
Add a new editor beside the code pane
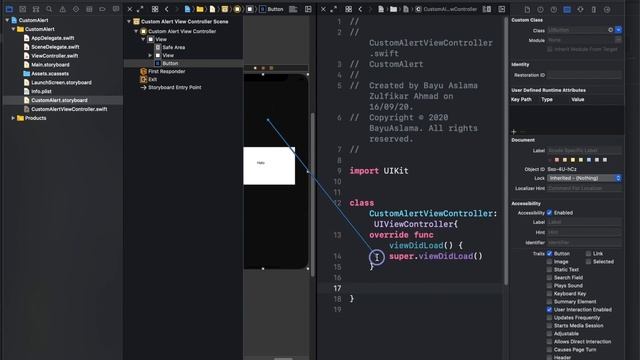[502, 9]
